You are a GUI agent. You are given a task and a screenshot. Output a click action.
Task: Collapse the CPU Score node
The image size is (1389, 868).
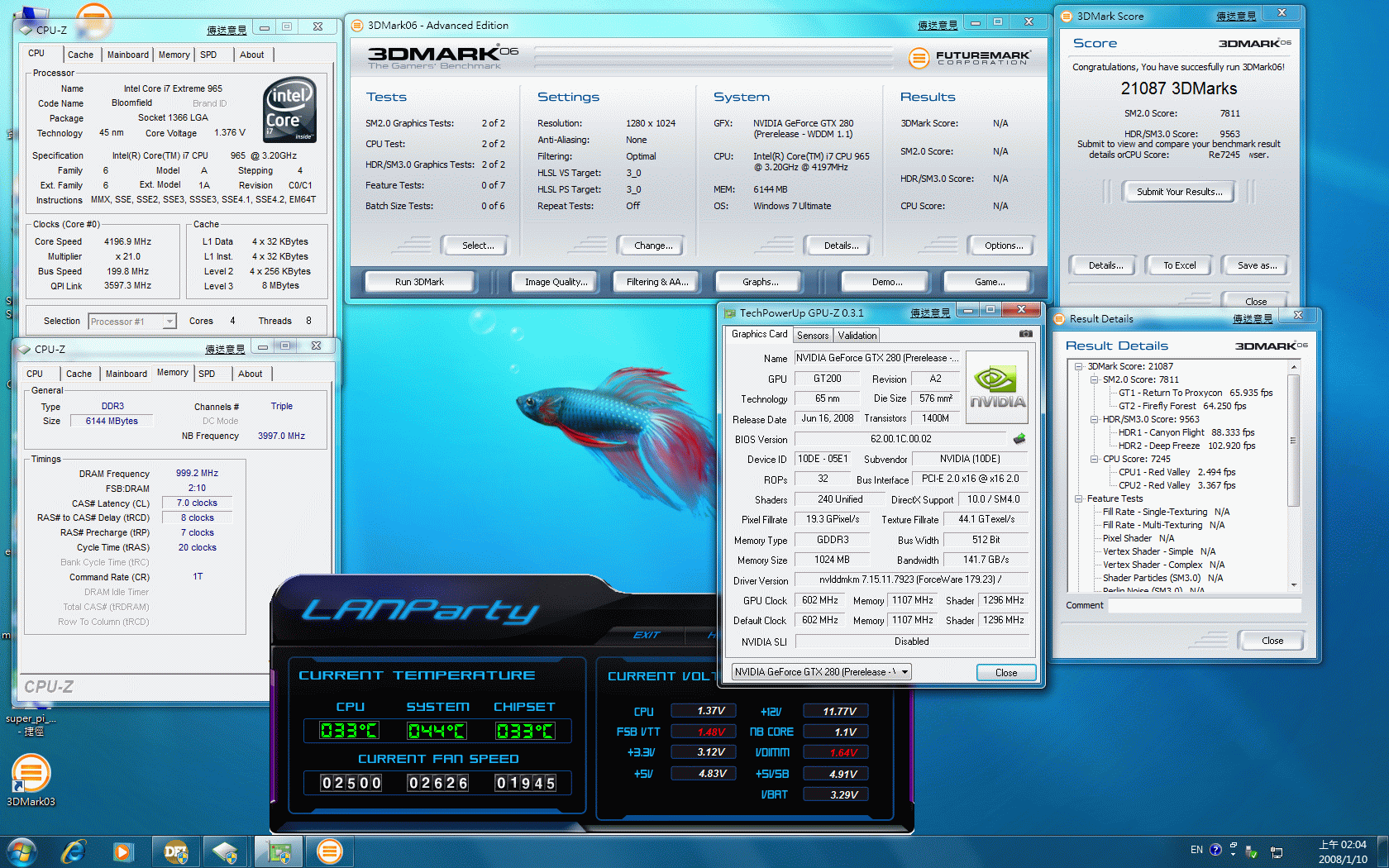tap(1093, 459)
